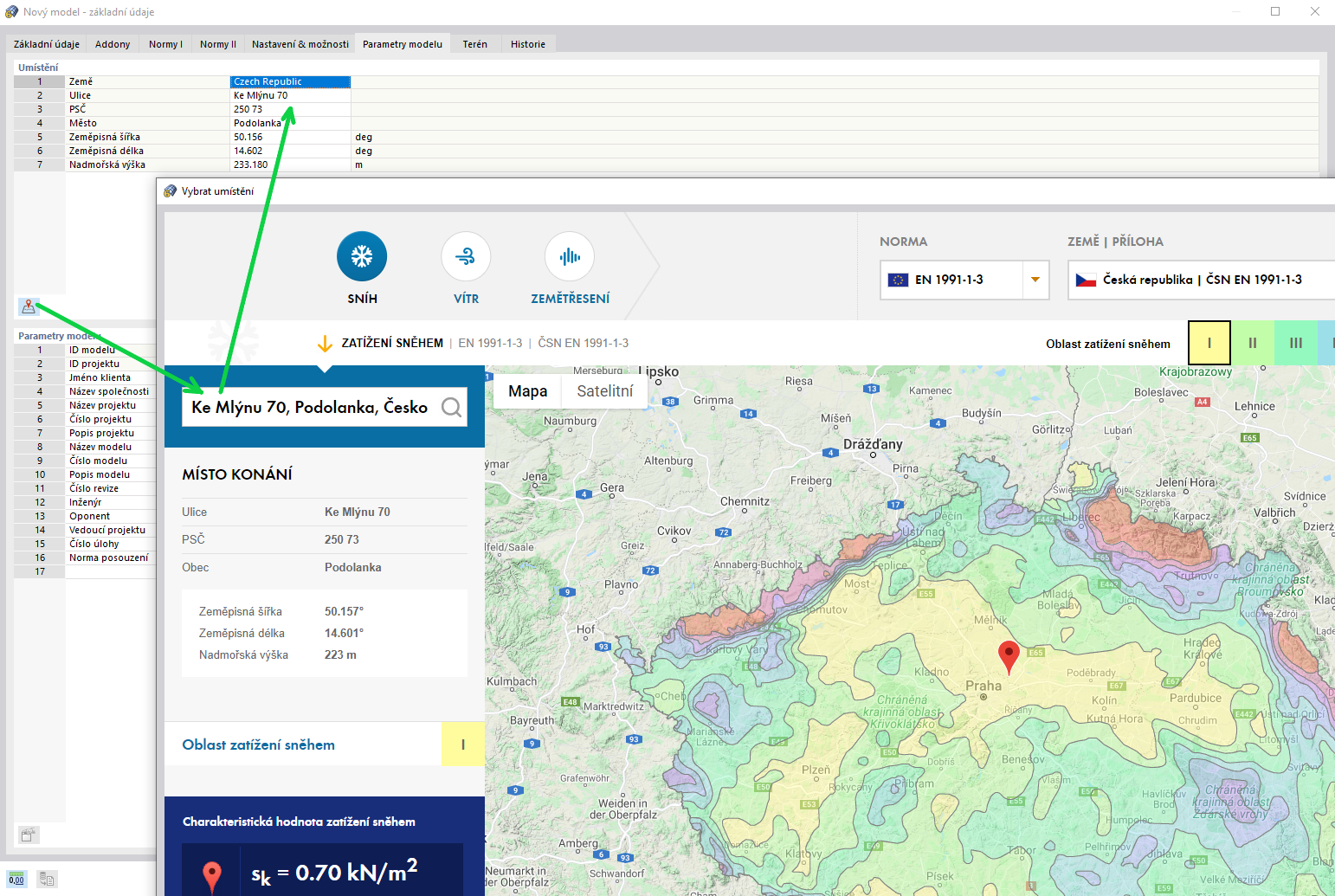Select snow zone I yellow swatch in legend
This screenshot has height=896, width=1335.
coord(1209,343)
